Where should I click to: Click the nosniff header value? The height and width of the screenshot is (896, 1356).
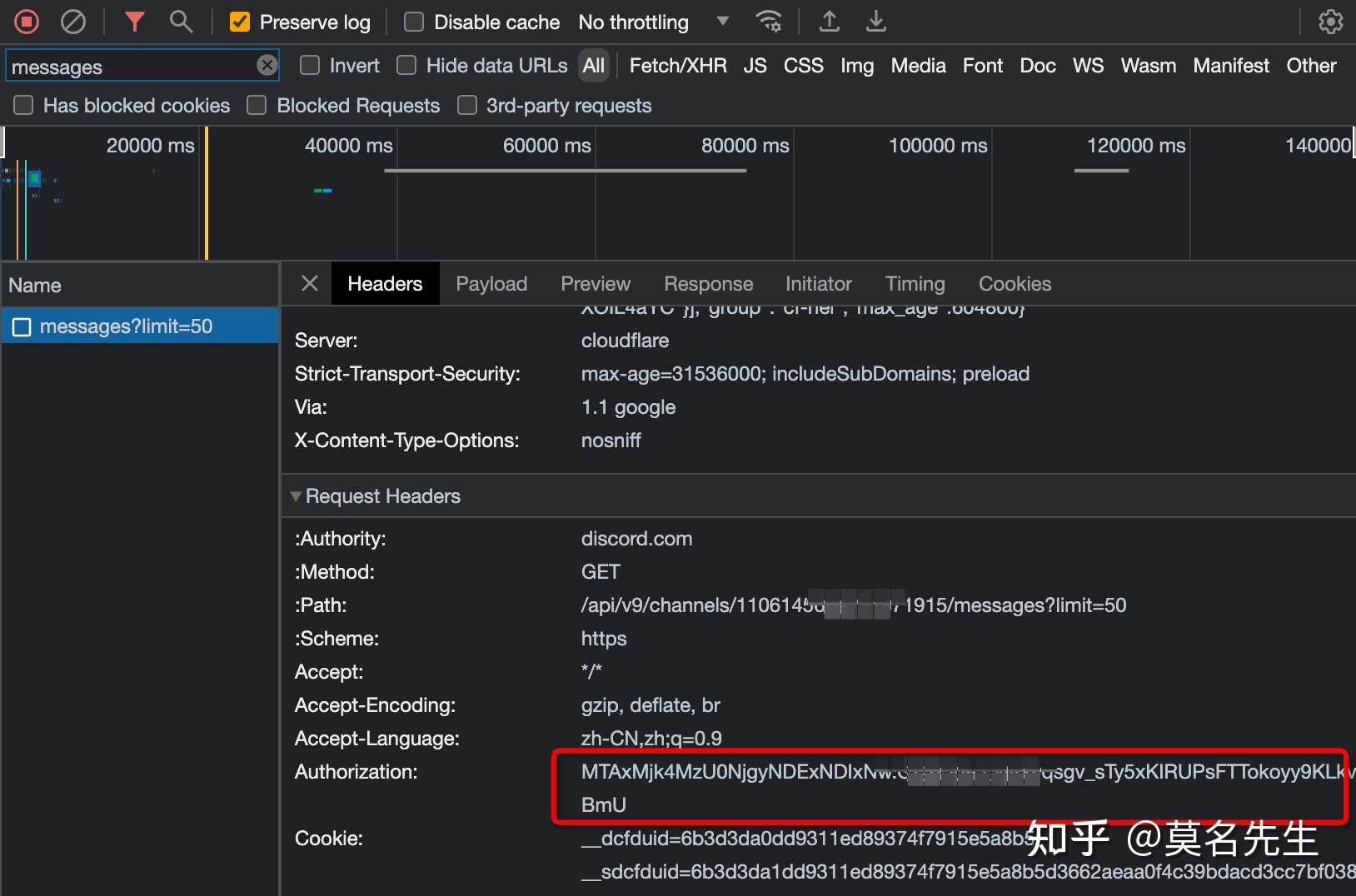[x=611, y=441]
